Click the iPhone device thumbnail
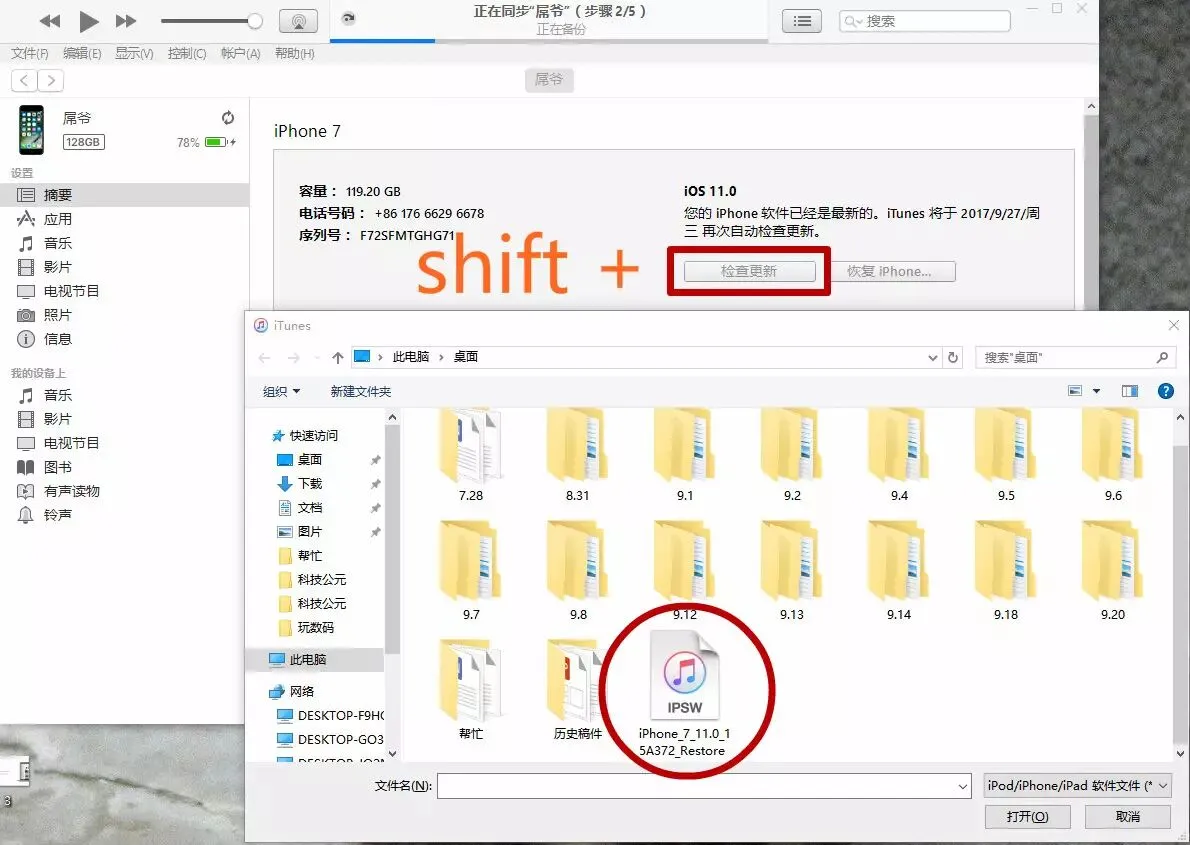 31,130
